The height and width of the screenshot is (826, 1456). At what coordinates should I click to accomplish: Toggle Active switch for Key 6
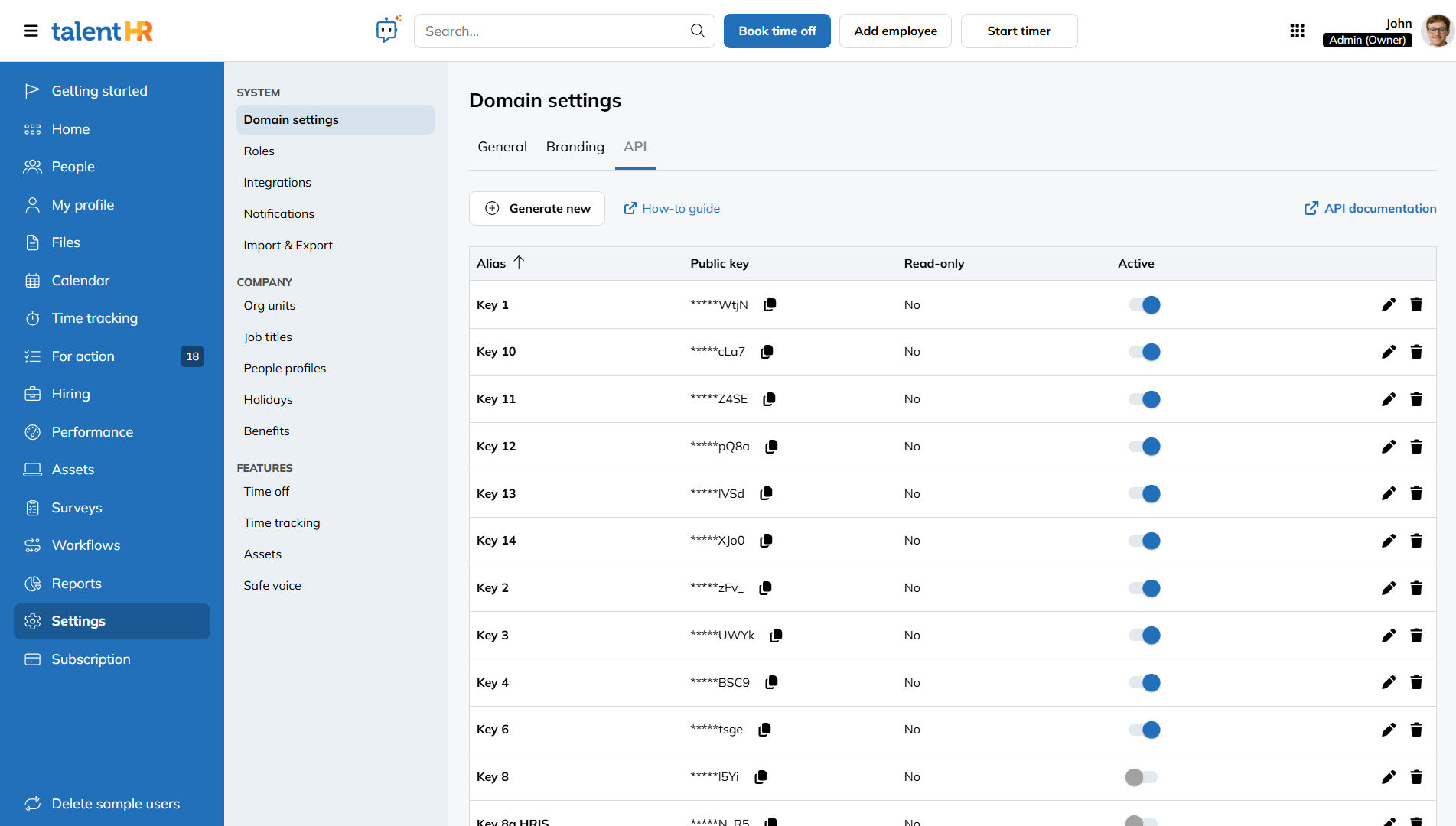point(1144,730)
